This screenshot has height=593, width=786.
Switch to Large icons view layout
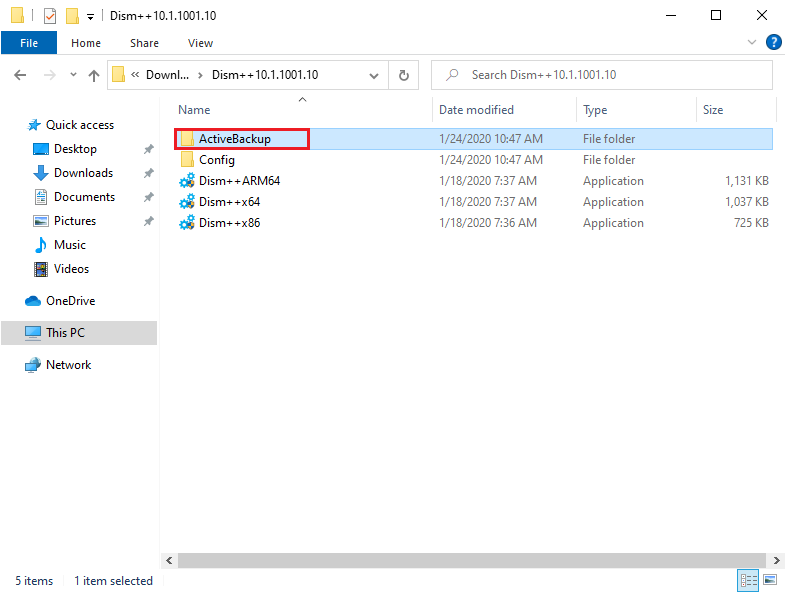(770, 580)
